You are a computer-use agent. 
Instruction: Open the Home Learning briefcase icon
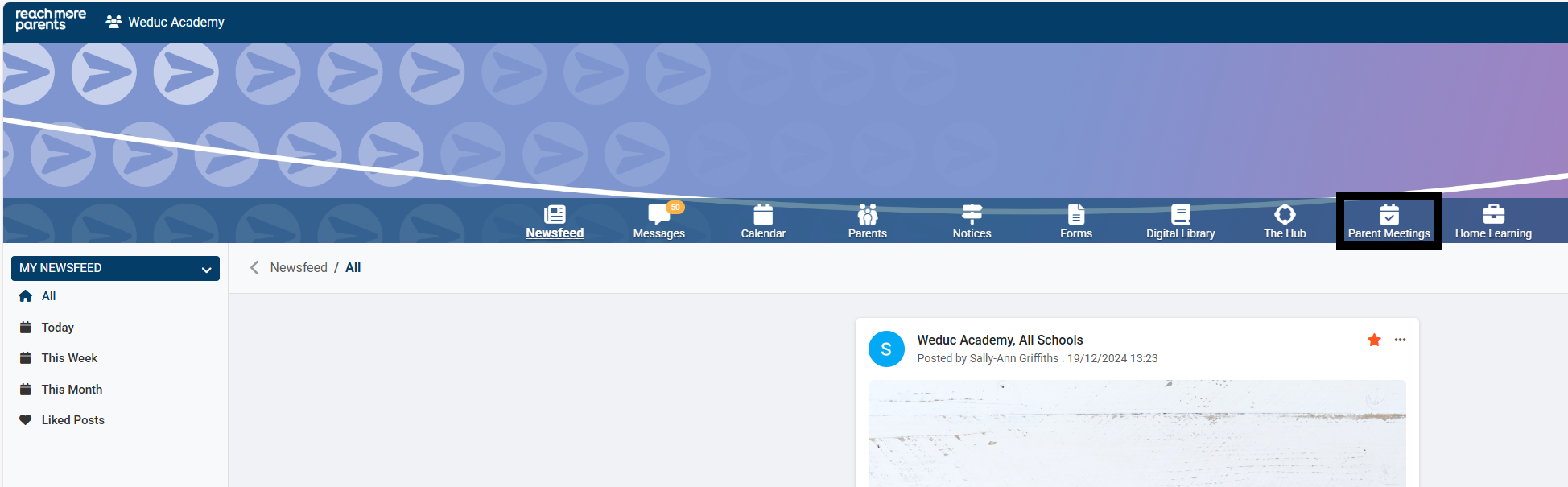click(1493, 215)
